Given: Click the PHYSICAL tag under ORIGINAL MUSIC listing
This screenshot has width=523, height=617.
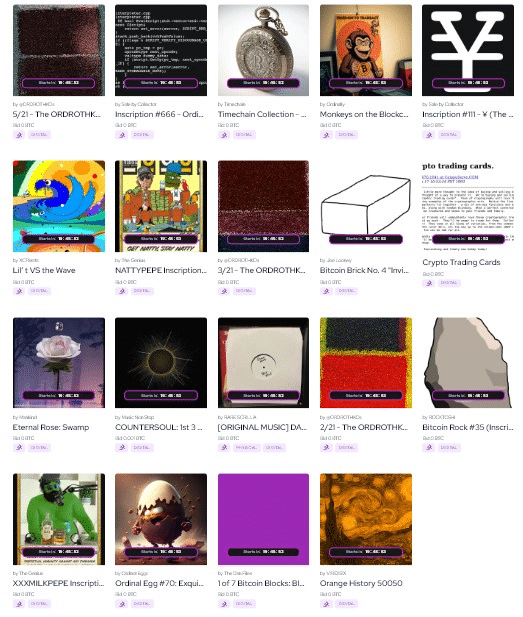Looking at the screenshot, I should pos(246,447).
